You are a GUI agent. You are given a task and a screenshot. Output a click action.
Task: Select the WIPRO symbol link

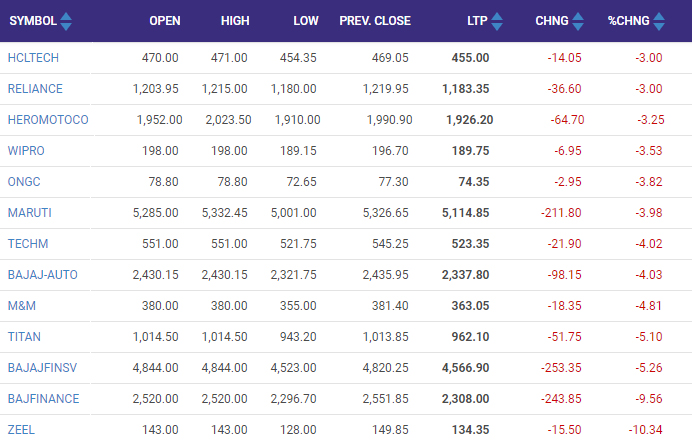point(26,151)
